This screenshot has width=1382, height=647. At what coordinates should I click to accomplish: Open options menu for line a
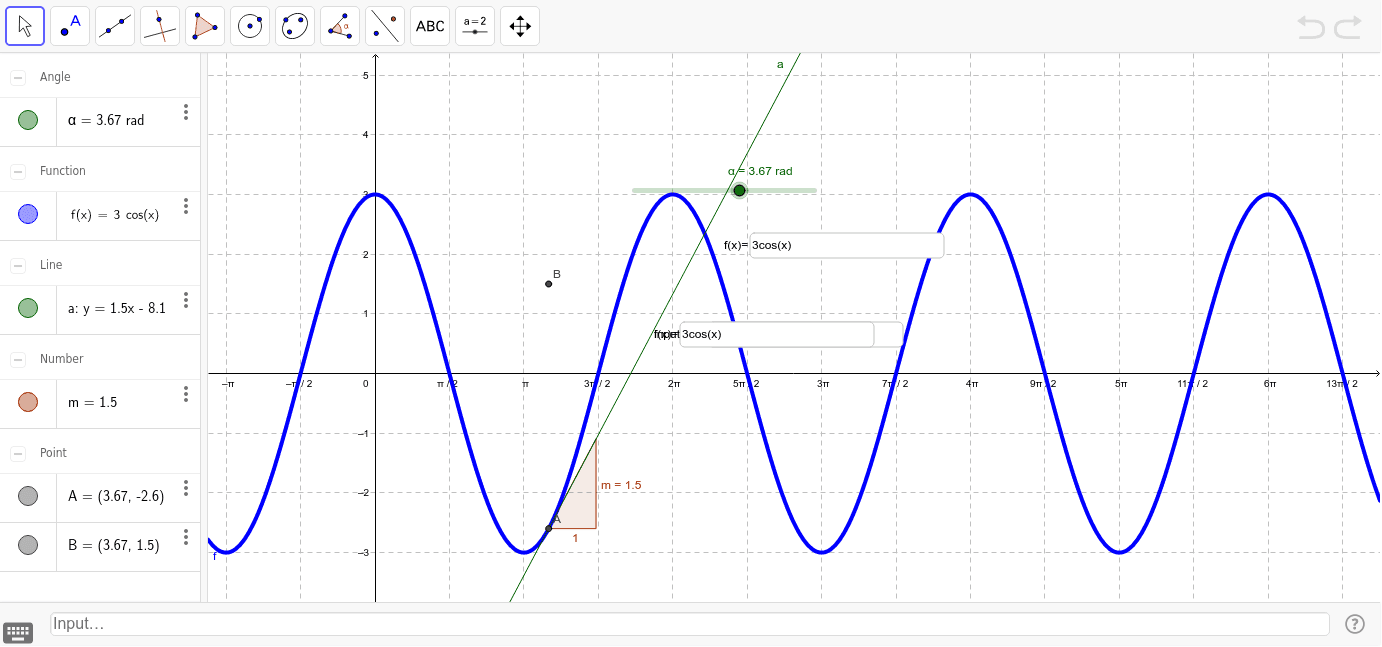pyautogui.click(x=185, y=300)
